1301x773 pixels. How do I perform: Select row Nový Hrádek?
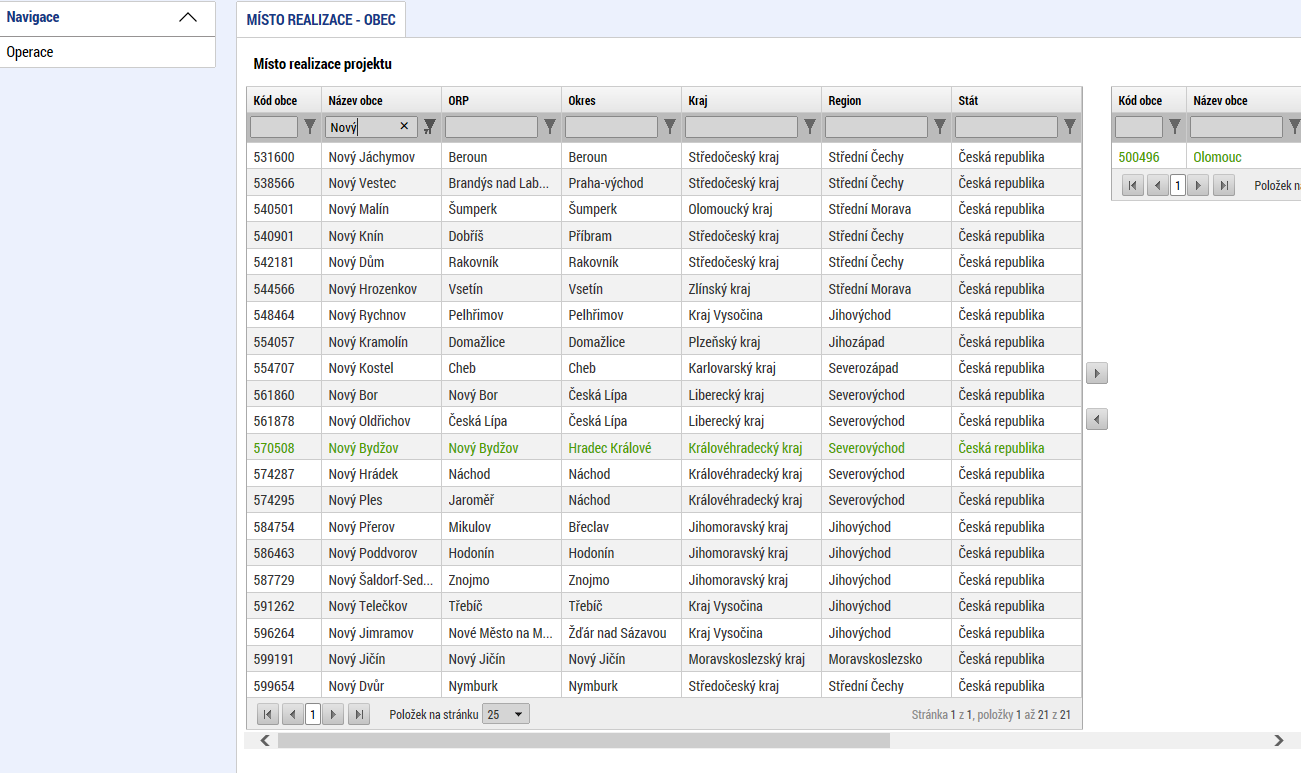(664, 474)
